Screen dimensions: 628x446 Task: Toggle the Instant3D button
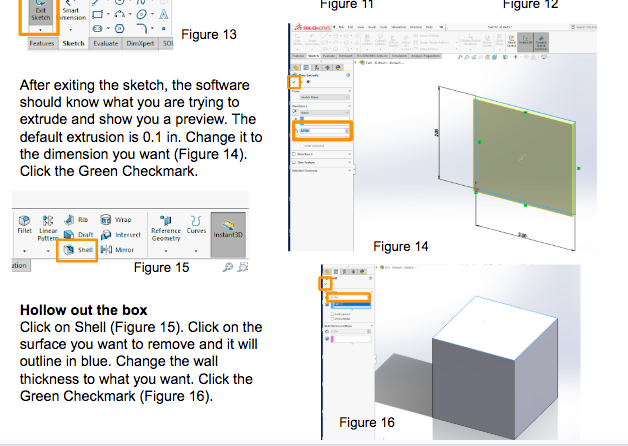click(x=228, y=234)
